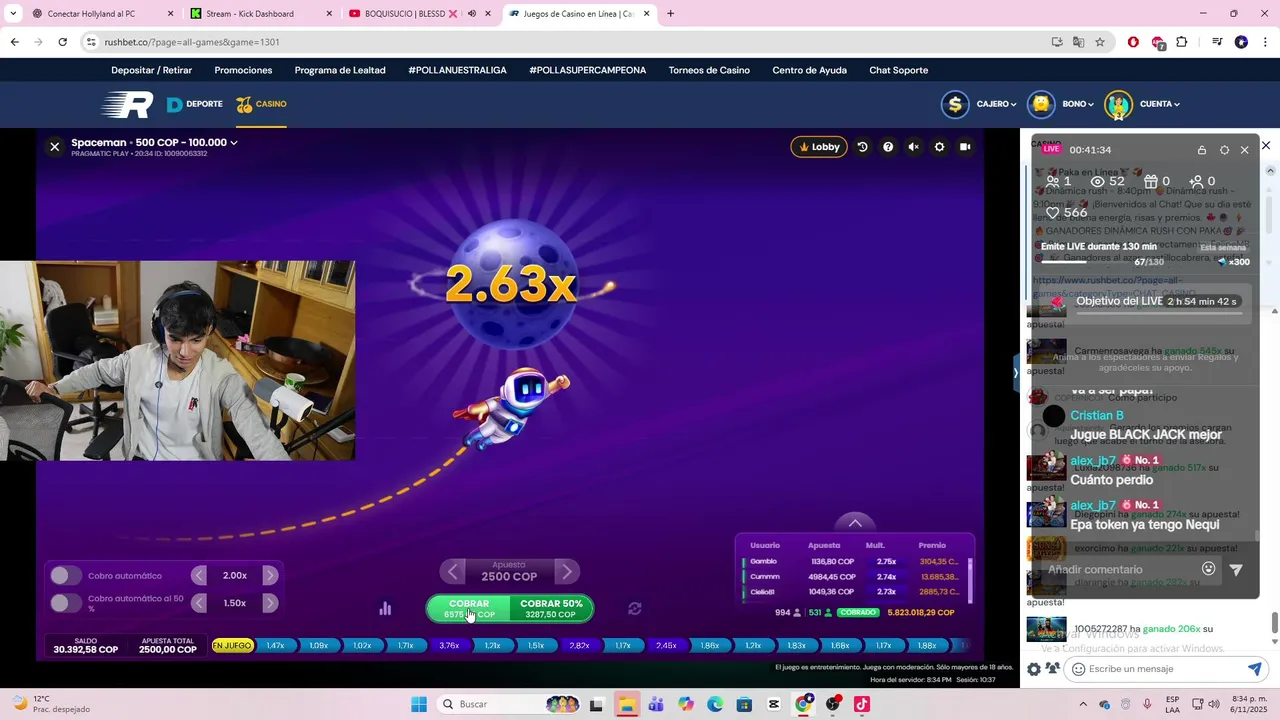Click the Cobrar 50% button

pos(551,608)
